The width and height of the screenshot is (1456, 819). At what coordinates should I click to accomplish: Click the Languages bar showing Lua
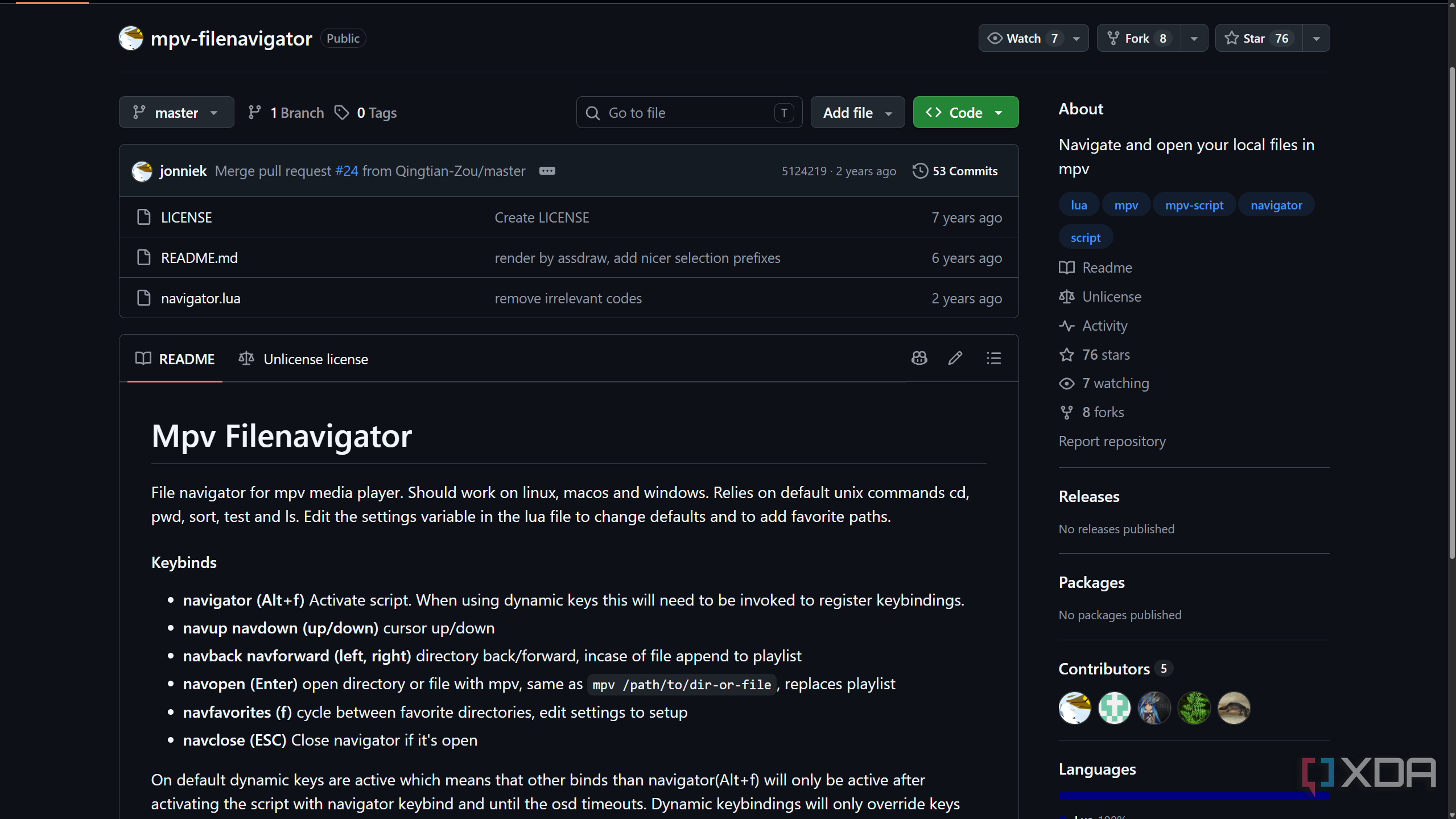tap(1194, 796)
